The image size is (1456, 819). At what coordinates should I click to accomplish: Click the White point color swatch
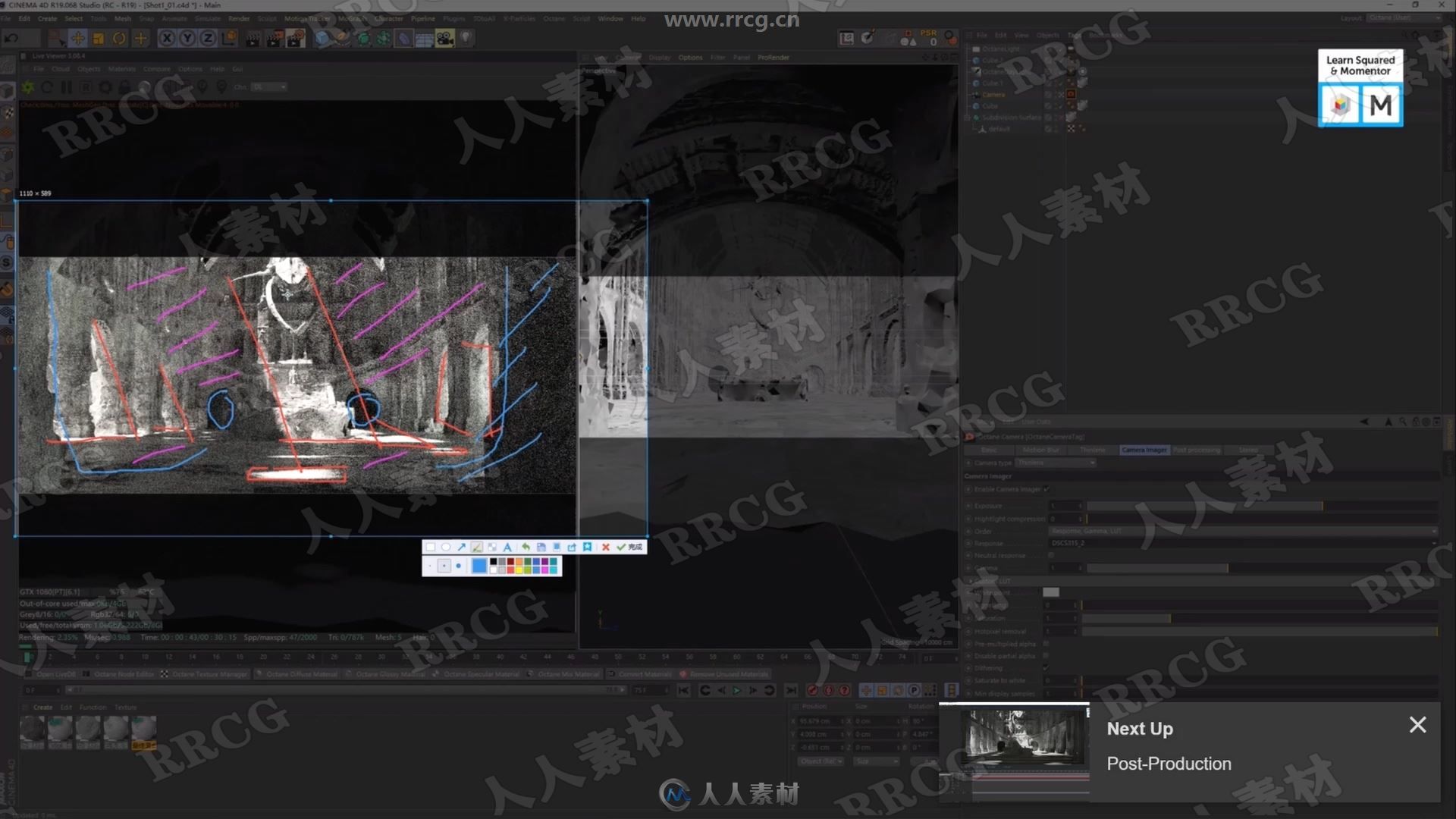pyautogui.click(x=1051, y=592)
